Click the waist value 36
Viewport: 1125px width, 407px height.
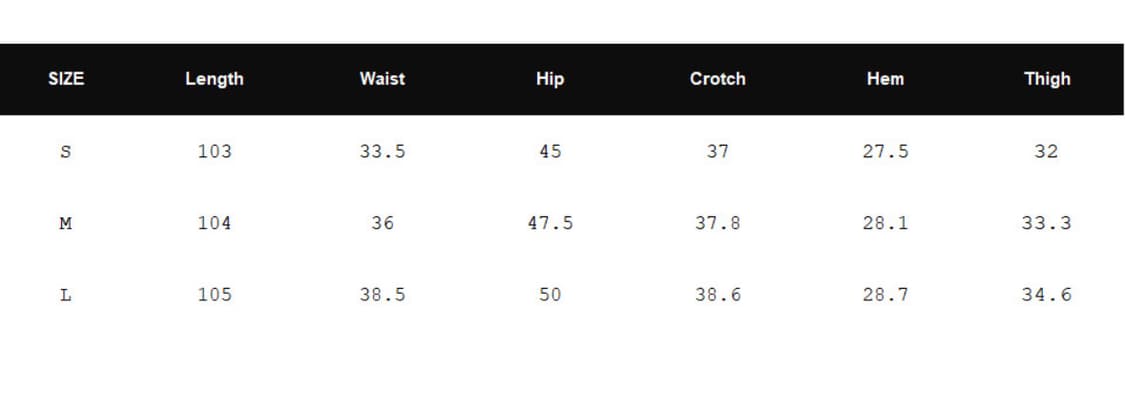click(382, 223)
